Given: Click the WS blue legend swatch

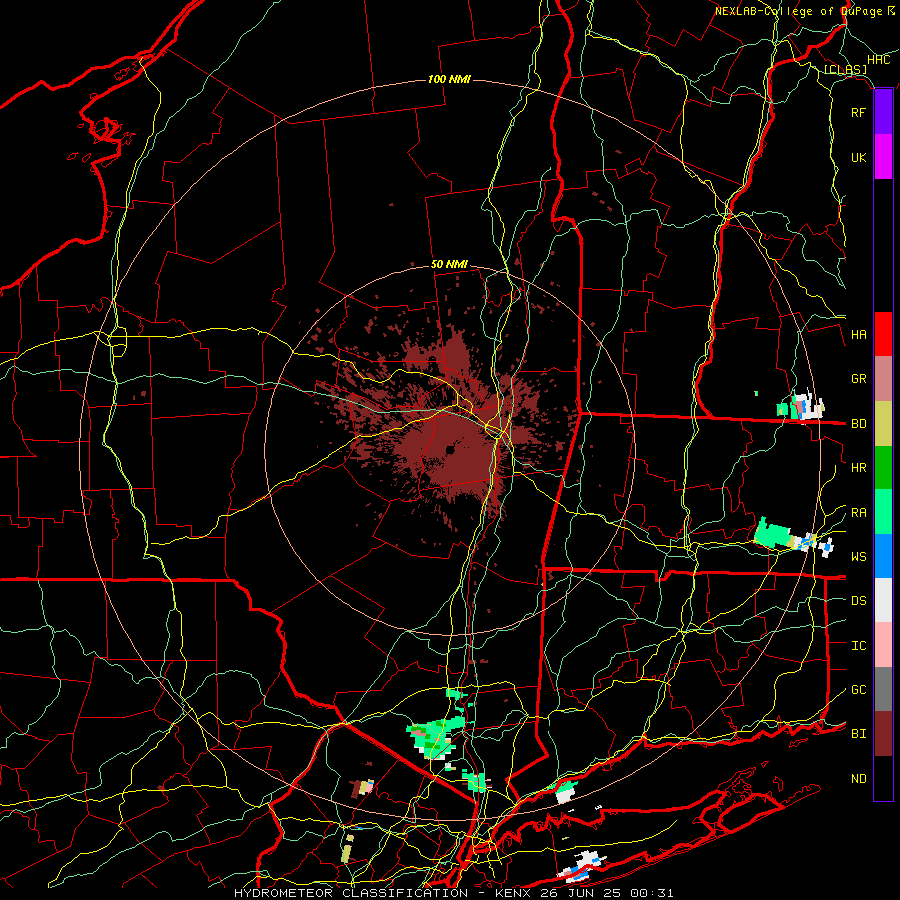Looking at the screenshot, I should (883, 556).
